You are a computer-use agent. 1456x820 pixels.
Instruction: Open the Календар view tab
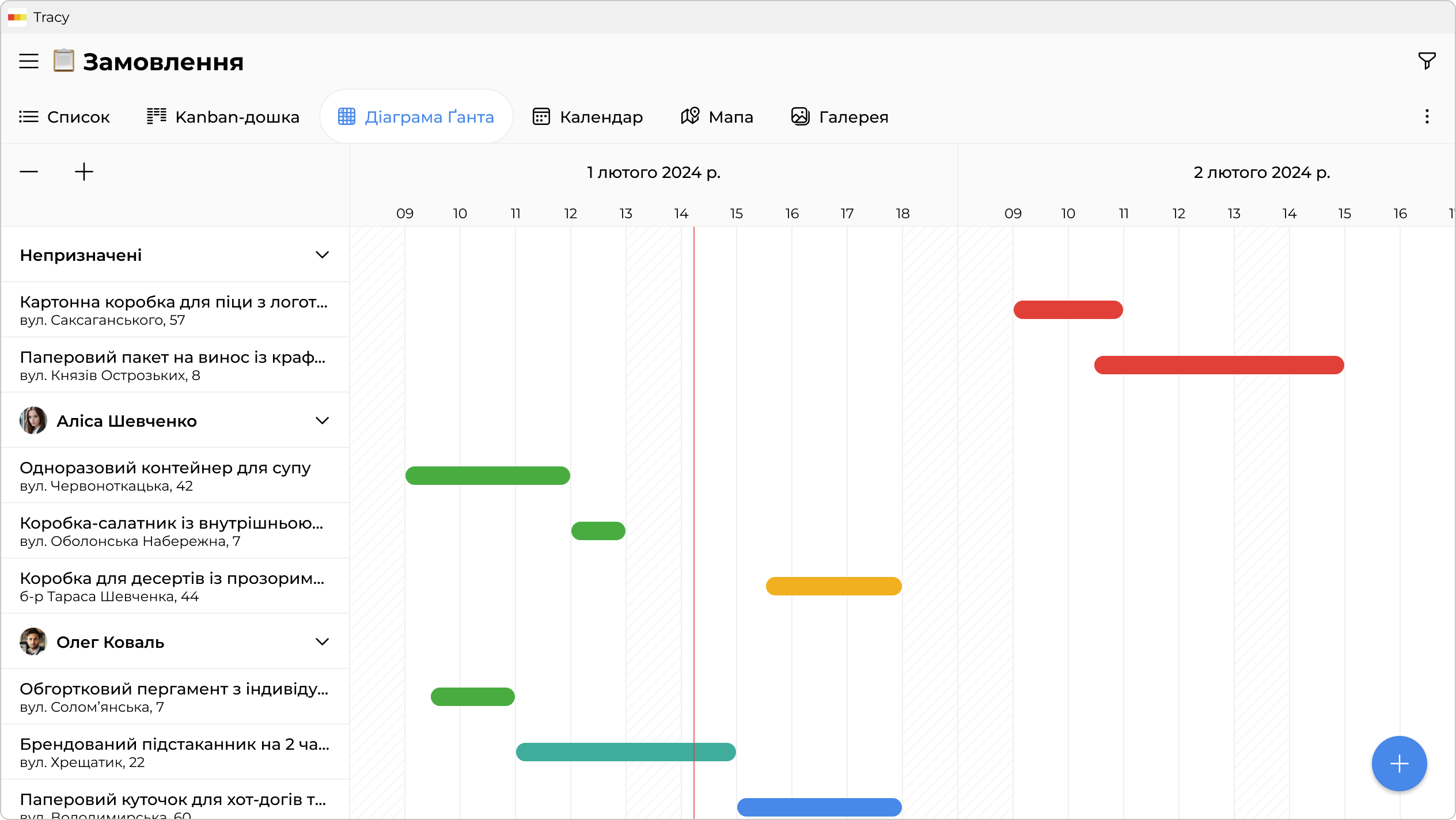587,117
